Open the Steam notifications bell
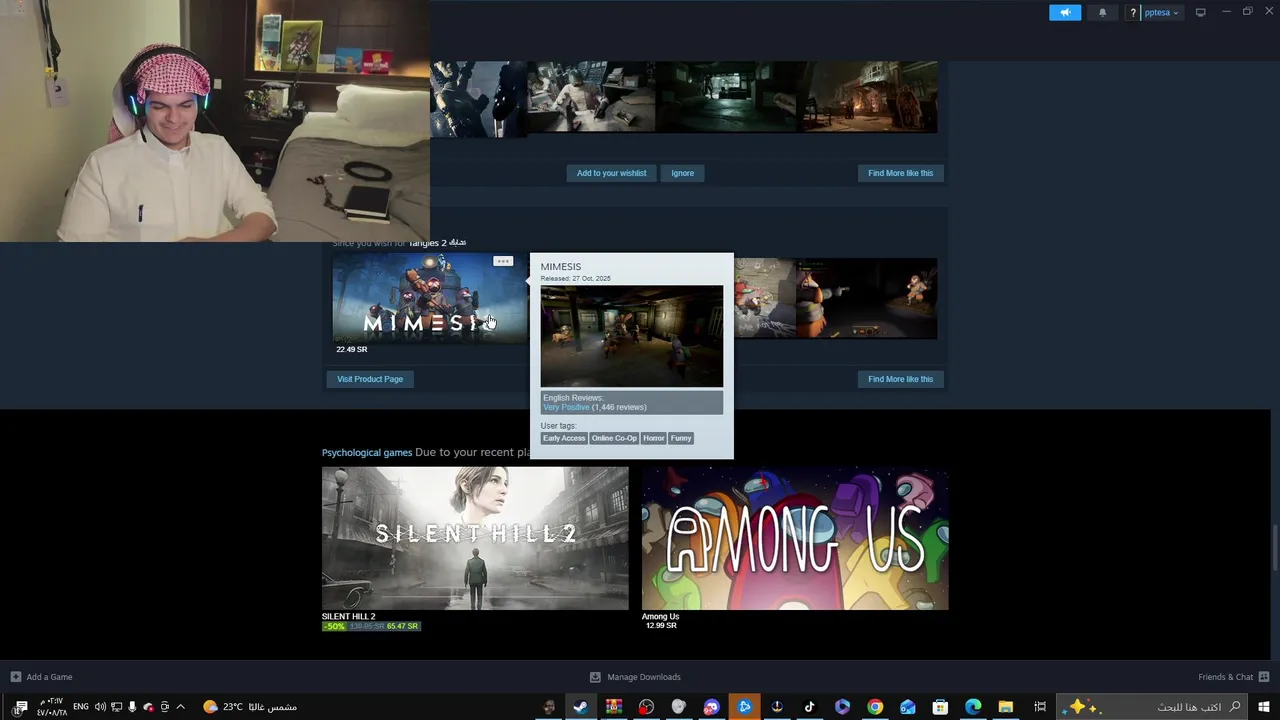 [1103, 12]
